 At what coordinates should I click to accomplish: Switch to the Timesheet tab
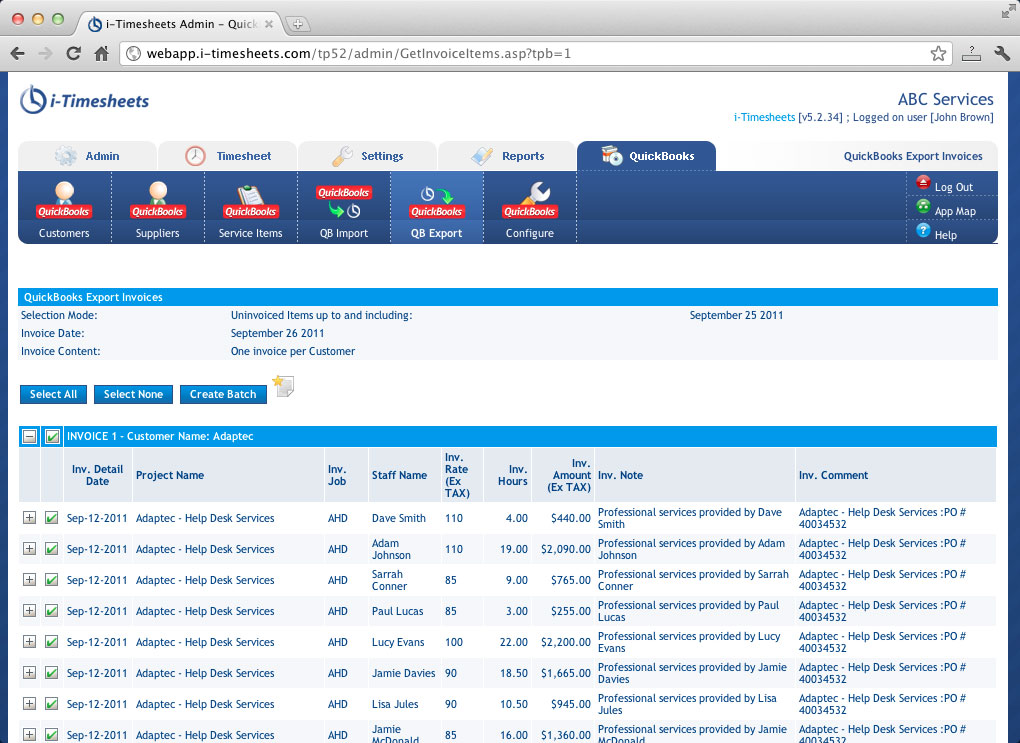coord(228,156)
